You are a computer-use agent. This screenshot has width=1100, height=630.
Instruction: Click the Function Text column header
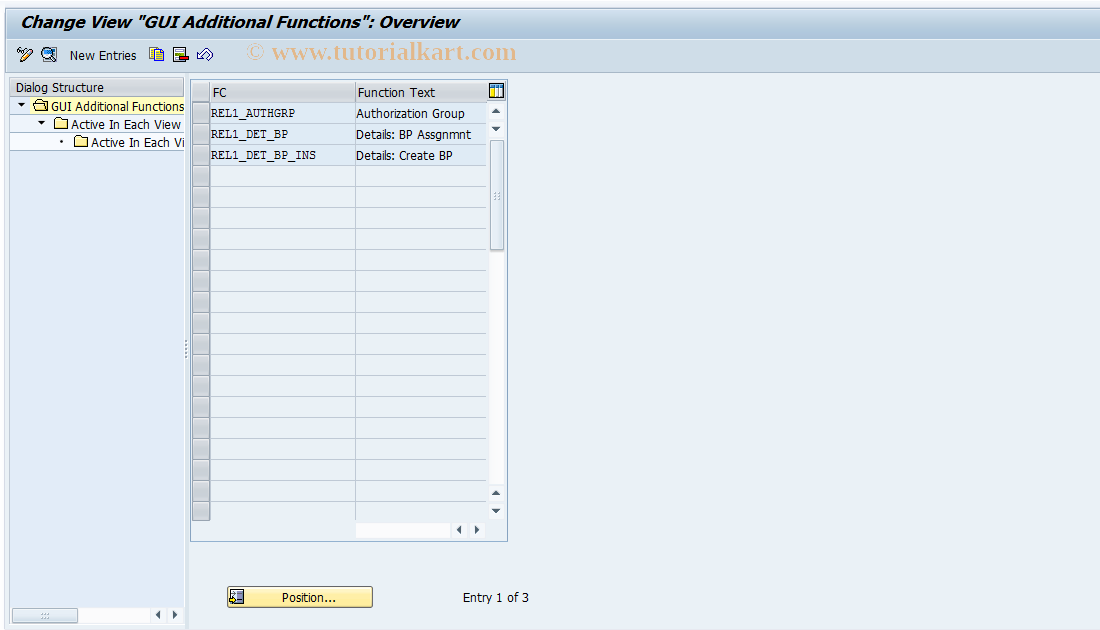(x=421, y=92)
